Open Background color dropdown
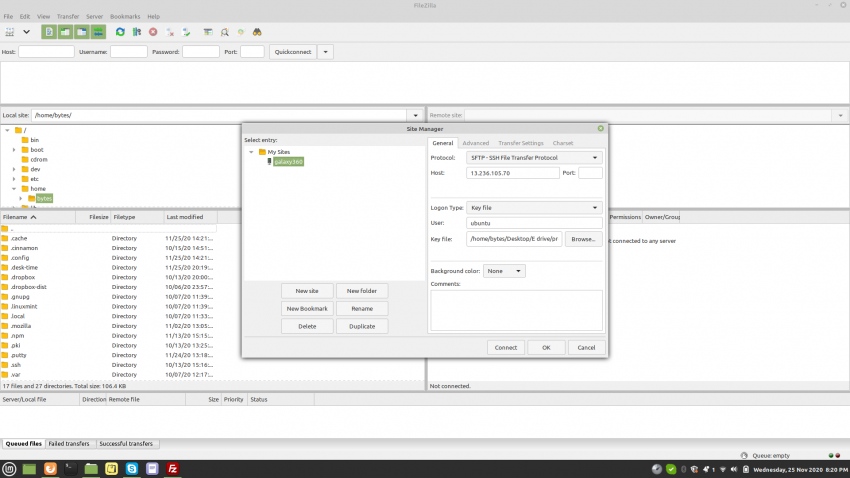Image resolution: width=850 pixels, height=478 pixels. 504,271
